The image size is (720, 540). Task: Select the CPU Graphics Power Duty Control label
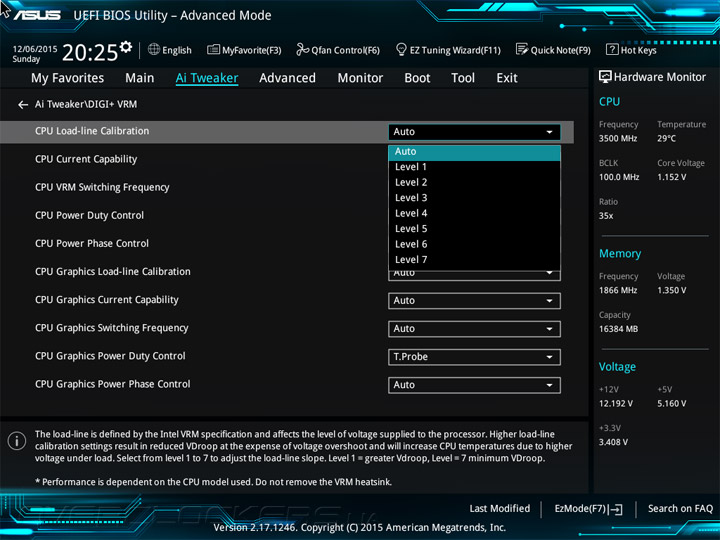pyautogui.click(x=110, y=356)
